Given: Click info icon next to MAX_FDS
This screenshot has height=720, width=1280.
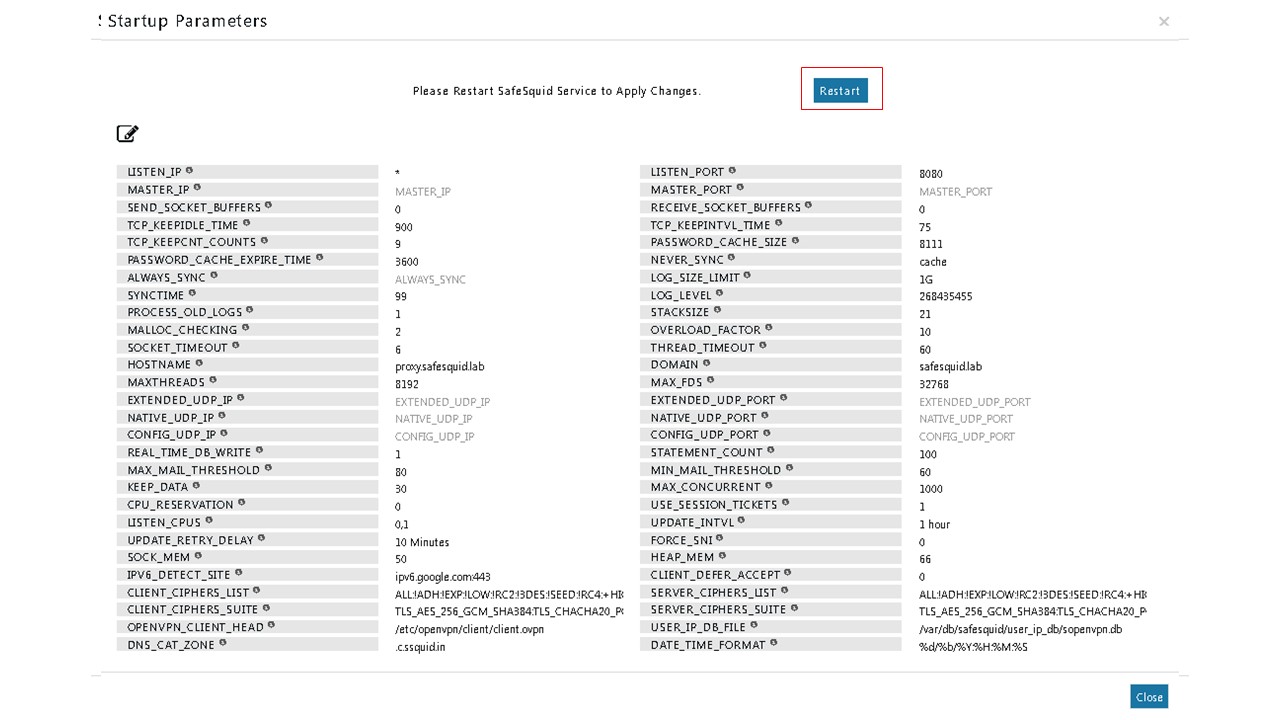Looking at the screenshot, I should pyautogui.click(x=711, y=381).
